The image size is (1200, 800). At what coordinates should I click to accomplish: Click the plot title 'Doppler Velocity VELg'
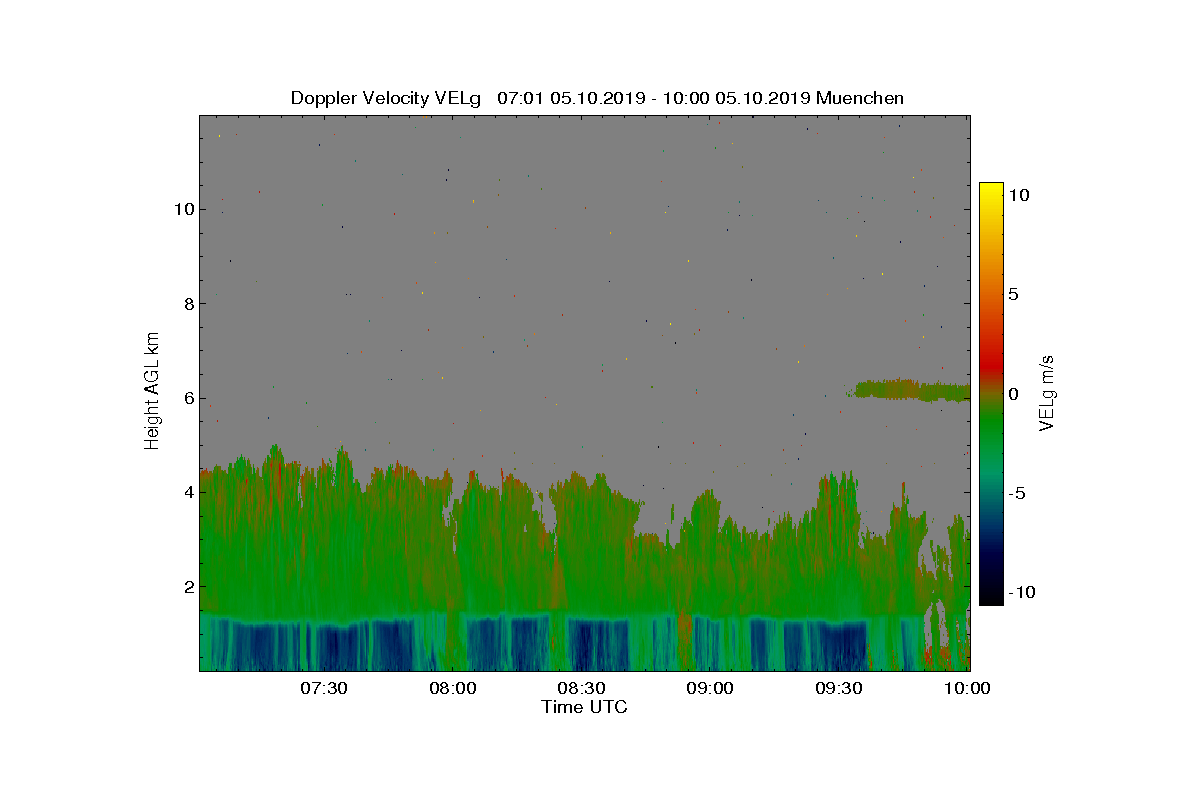[x=386, y=98]
